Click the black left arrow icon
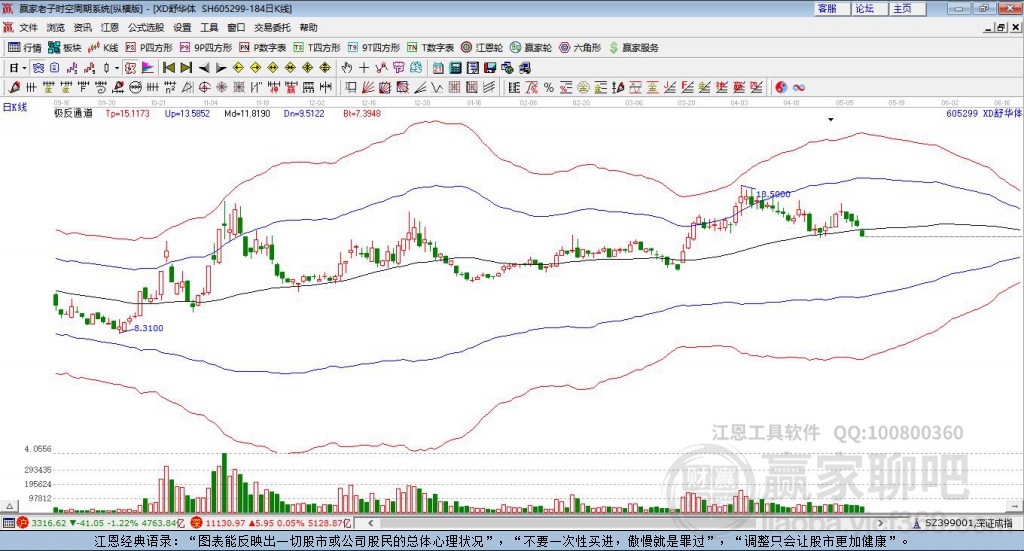The height and width of the screenshot is (551, 1024). pos(204,68)
